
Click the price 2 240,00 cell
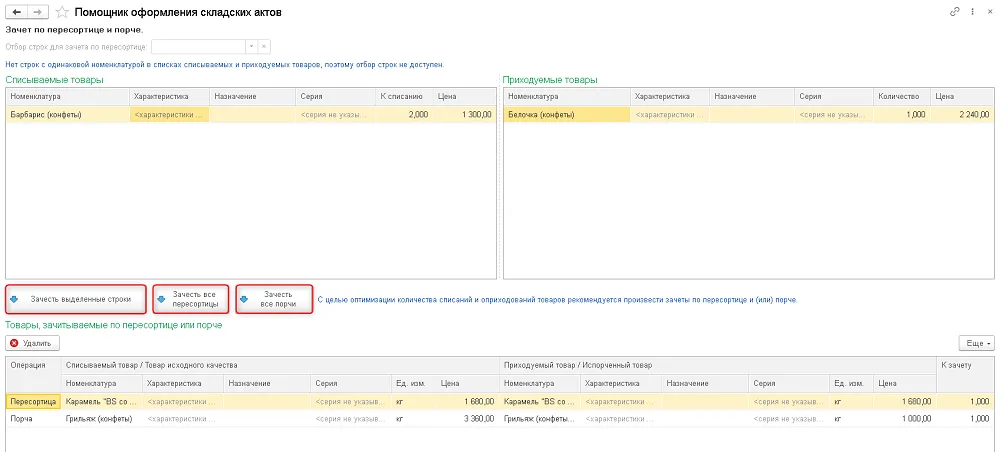[x=961, y=115]
